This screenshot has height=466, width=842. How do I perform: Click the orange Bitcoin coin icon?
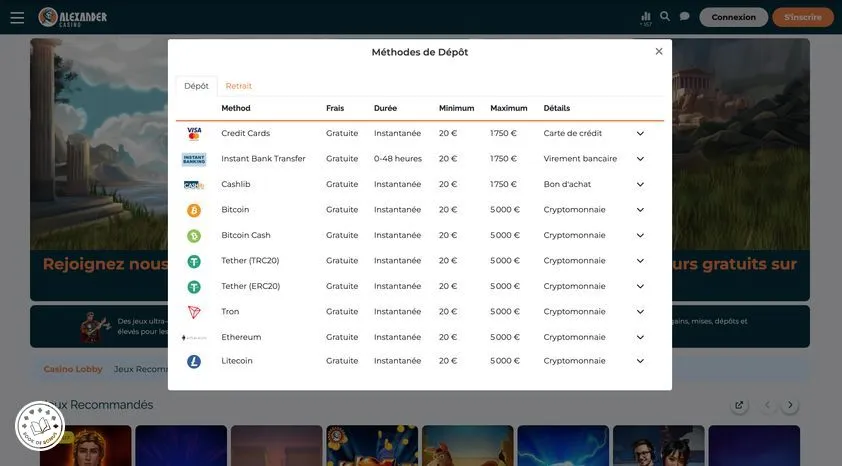click(194, 210)
